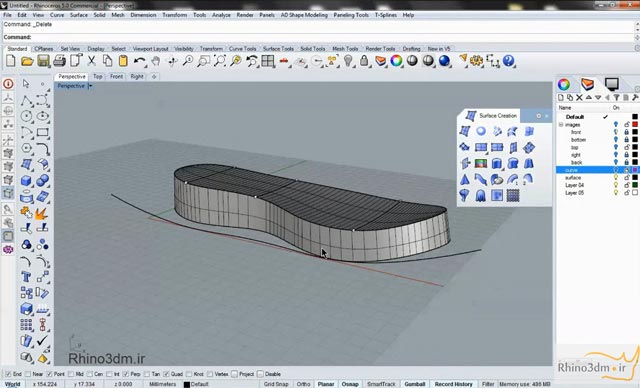
Task: Open the Help question mark icon
Action: pyautogui.click(x=508, y=61)
